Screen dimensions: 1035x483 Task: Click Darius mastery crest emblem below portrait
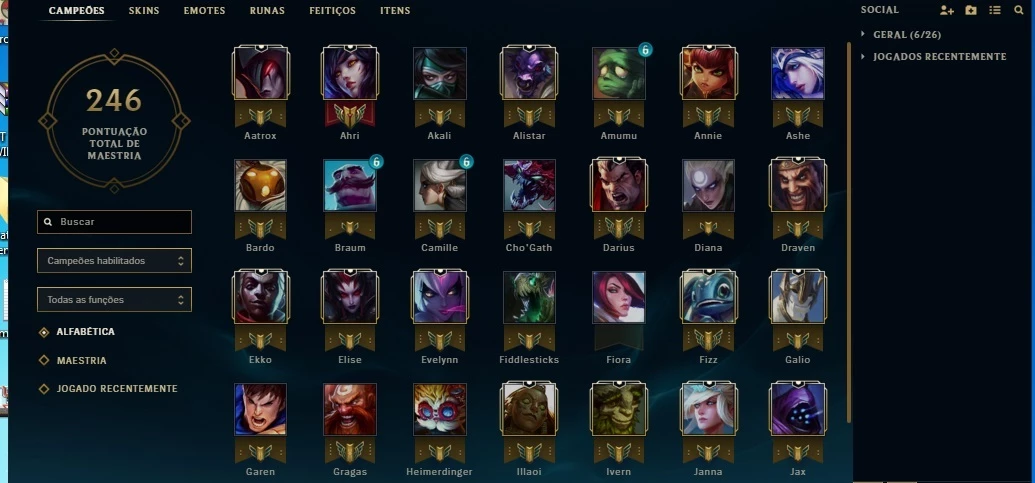(x=618, y=226)
